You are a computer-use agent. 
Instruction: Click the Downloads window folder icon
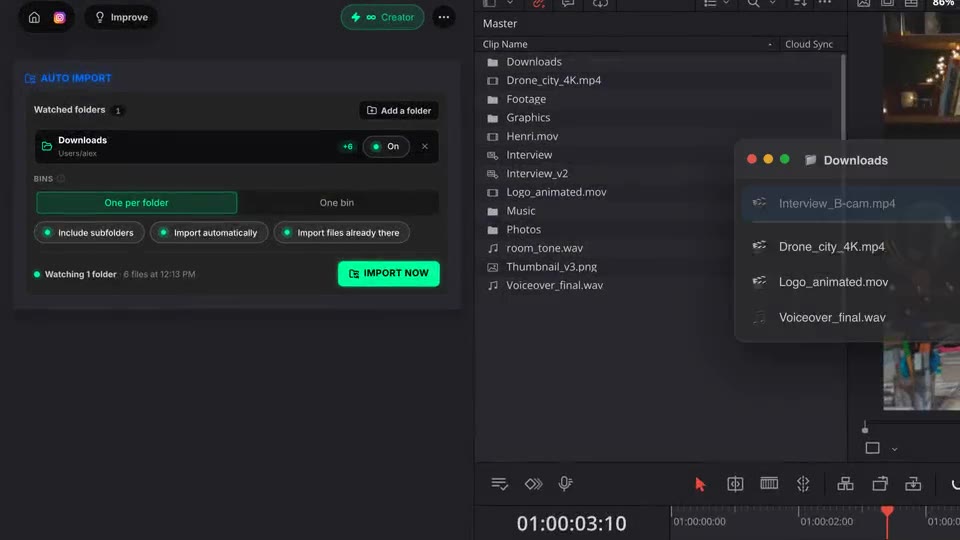(810, 160)
